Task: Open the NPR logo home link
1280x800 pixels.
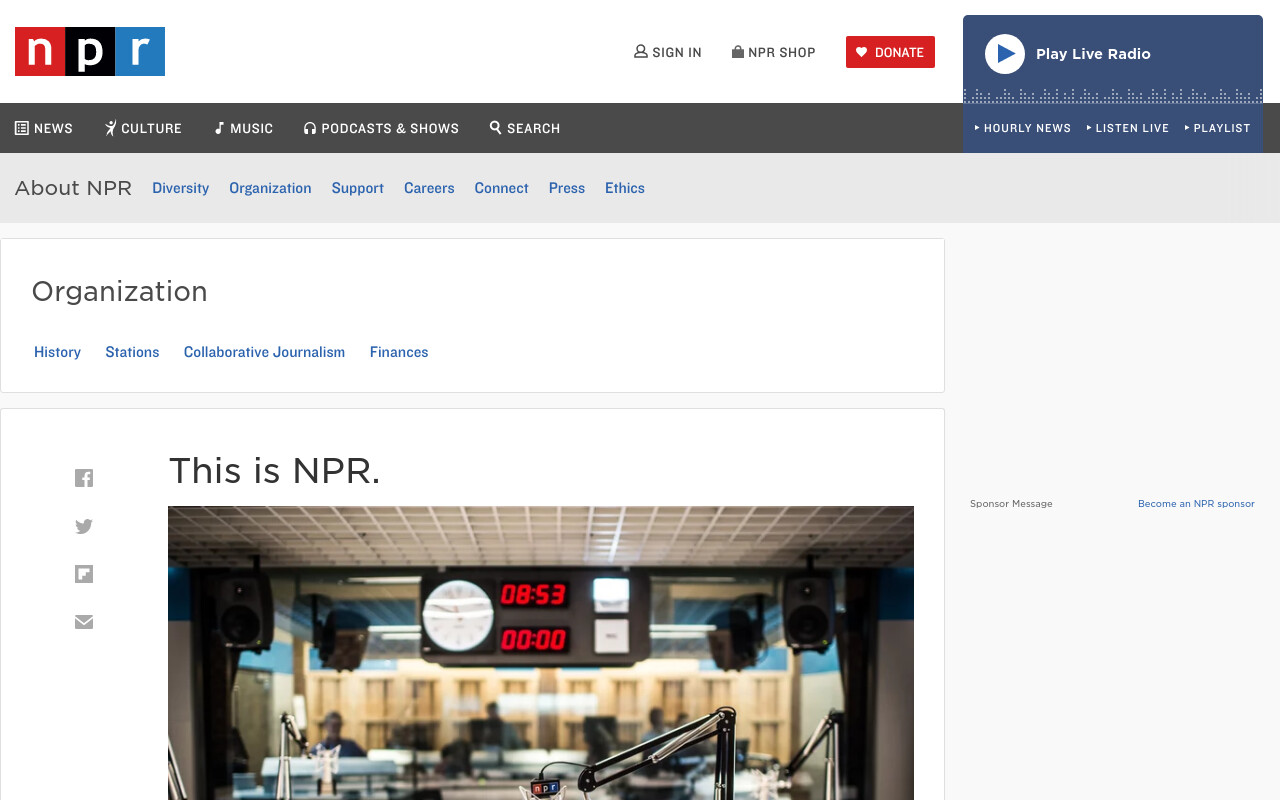Action: (90, 51)
